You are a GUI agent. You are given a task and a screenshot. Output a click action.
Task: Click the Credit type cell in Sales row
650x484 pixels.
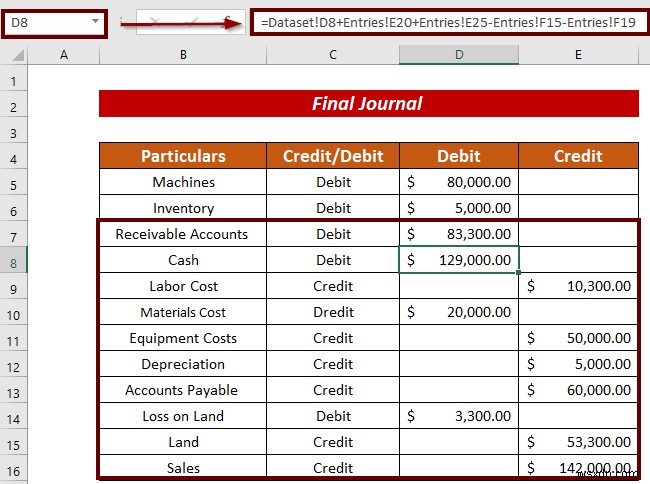333,468
